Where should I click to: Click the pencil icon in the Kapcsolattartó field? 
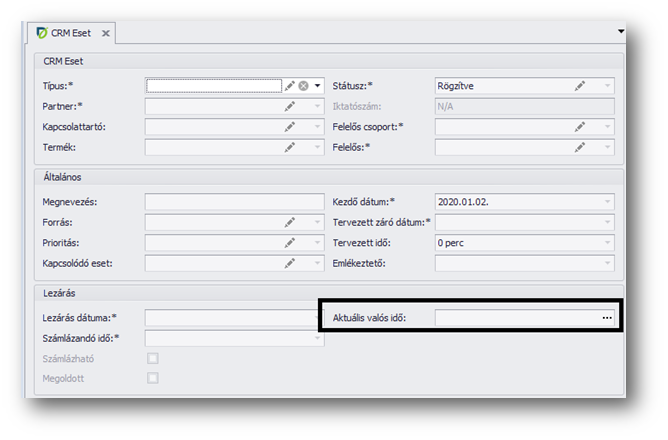(x=289, y=127)
